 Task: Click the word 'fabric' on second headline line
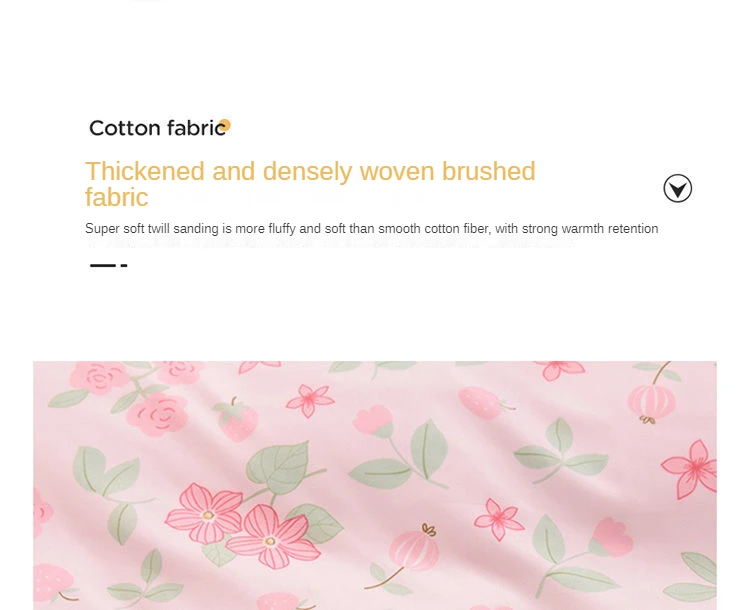[x=117, y=197]
